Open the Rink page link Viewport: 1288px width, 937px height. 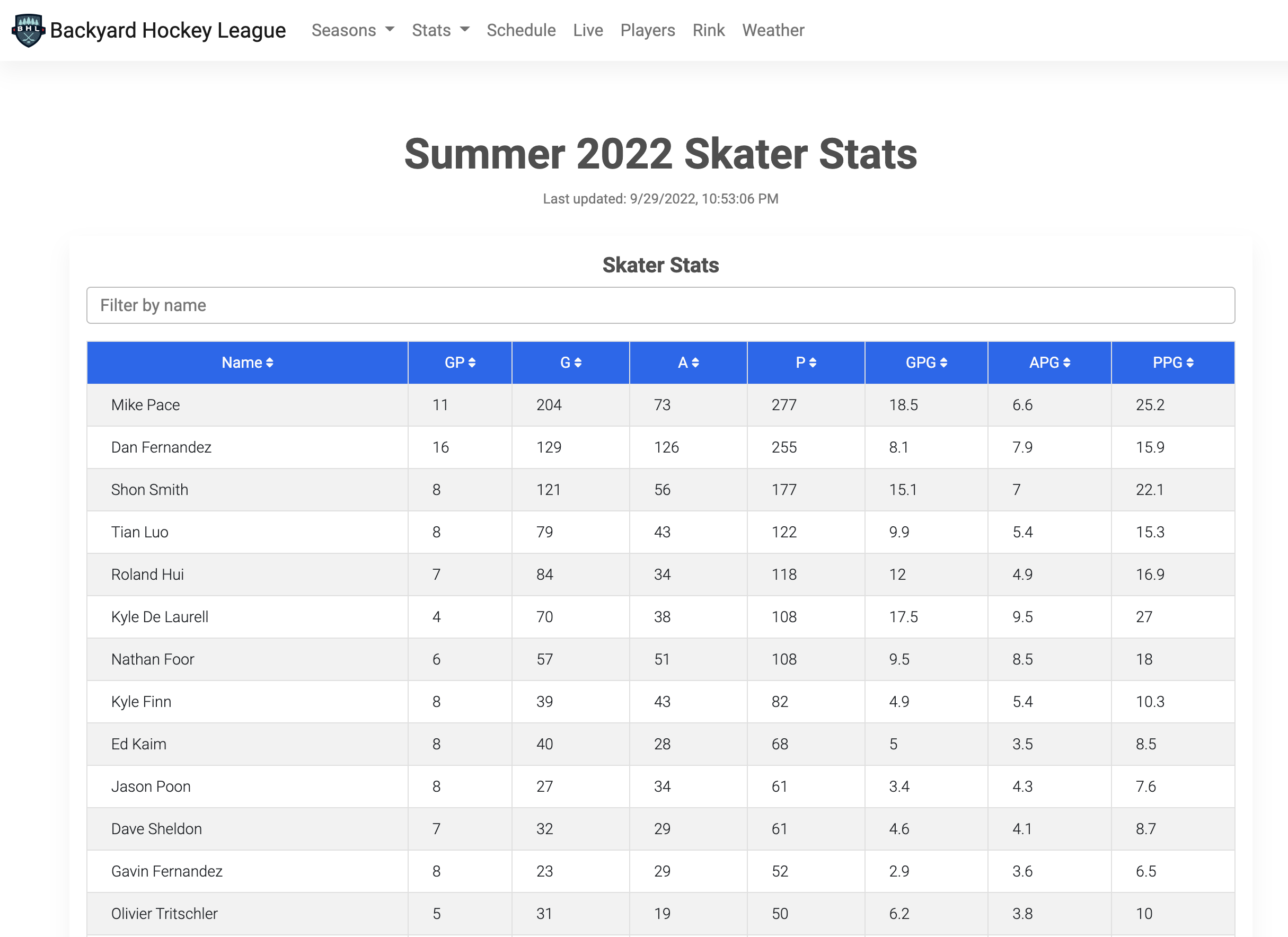click(x=708, y=30)
